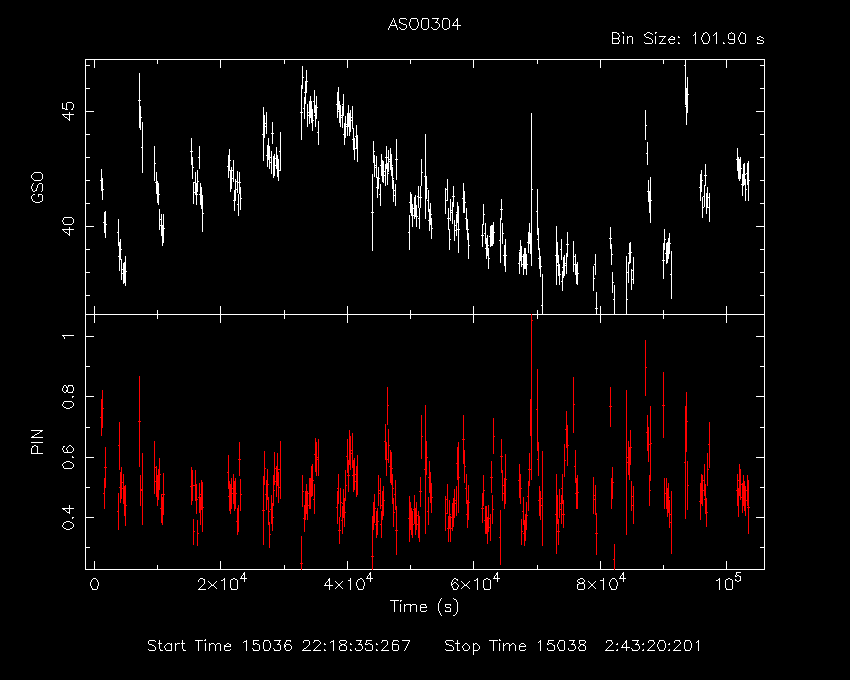Click the plot title AS00304

(x=424, y=24)
